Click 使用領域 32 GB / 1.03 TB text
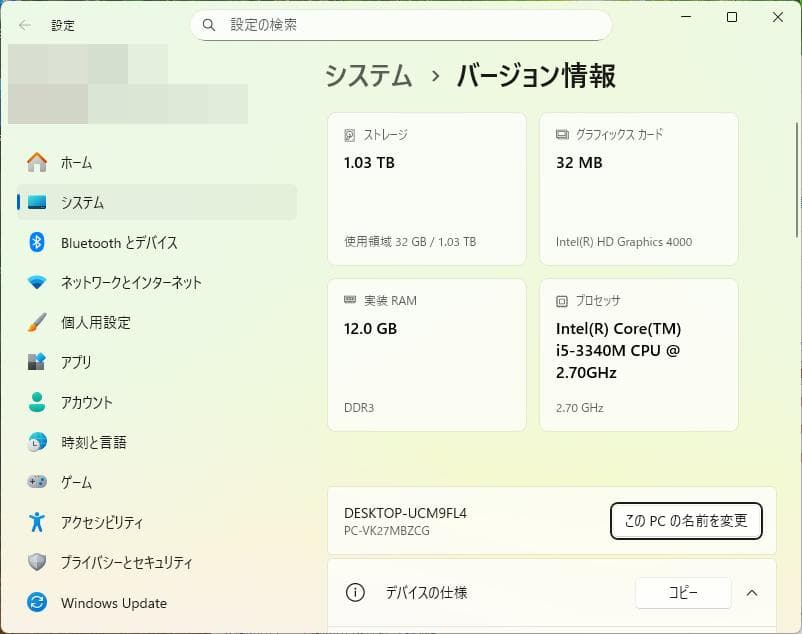The width and height of the screenshot is (802, 634). click(410, 241)
